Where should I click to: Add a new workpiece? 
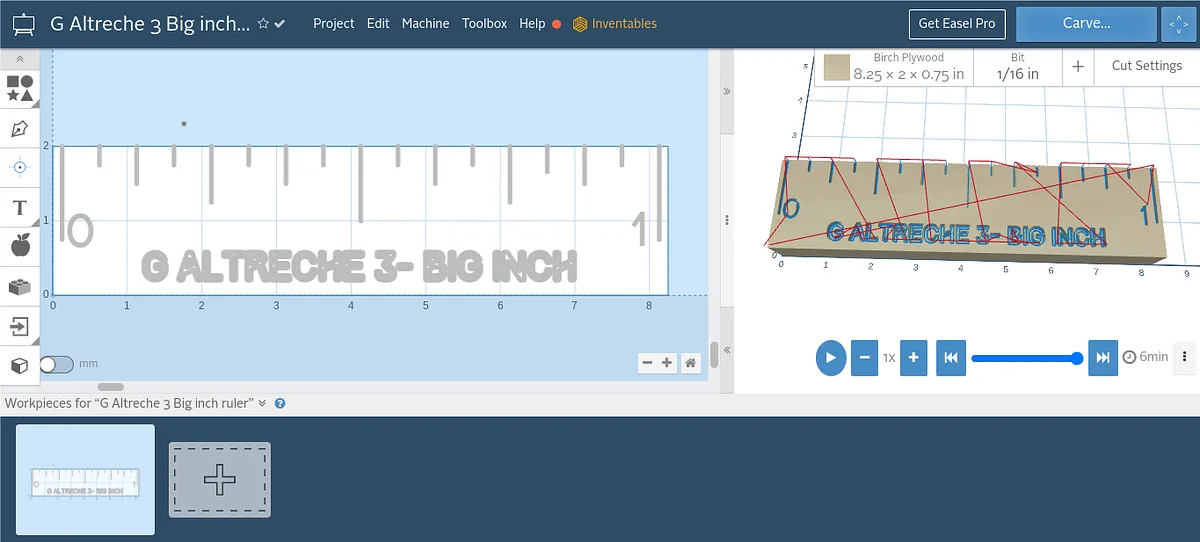pyautogui.click(x=220, y=480)
